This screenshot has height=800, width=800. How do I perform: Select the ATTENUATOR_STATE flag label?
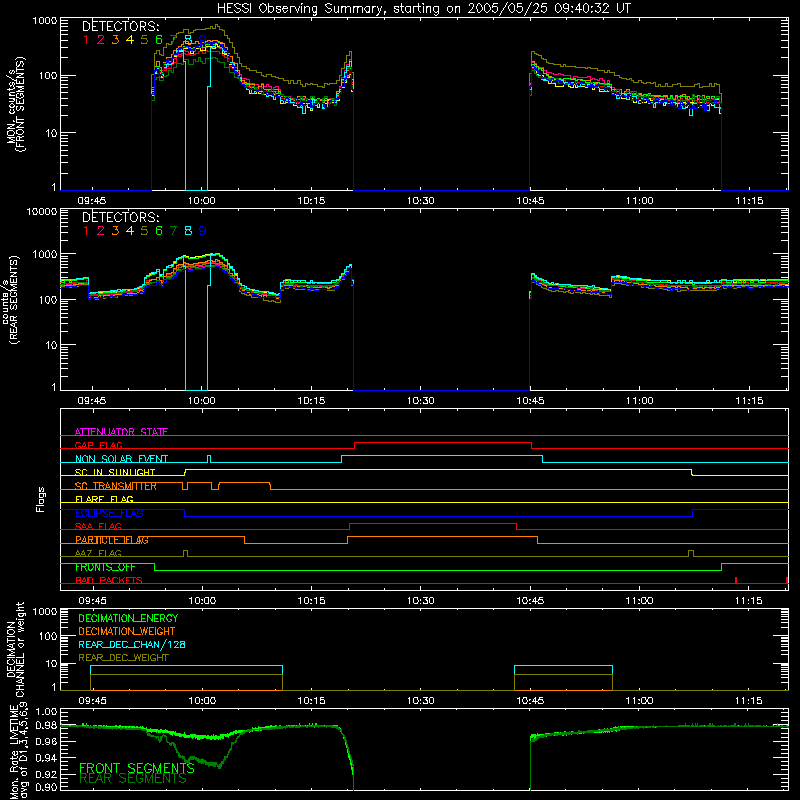point(121,432)
